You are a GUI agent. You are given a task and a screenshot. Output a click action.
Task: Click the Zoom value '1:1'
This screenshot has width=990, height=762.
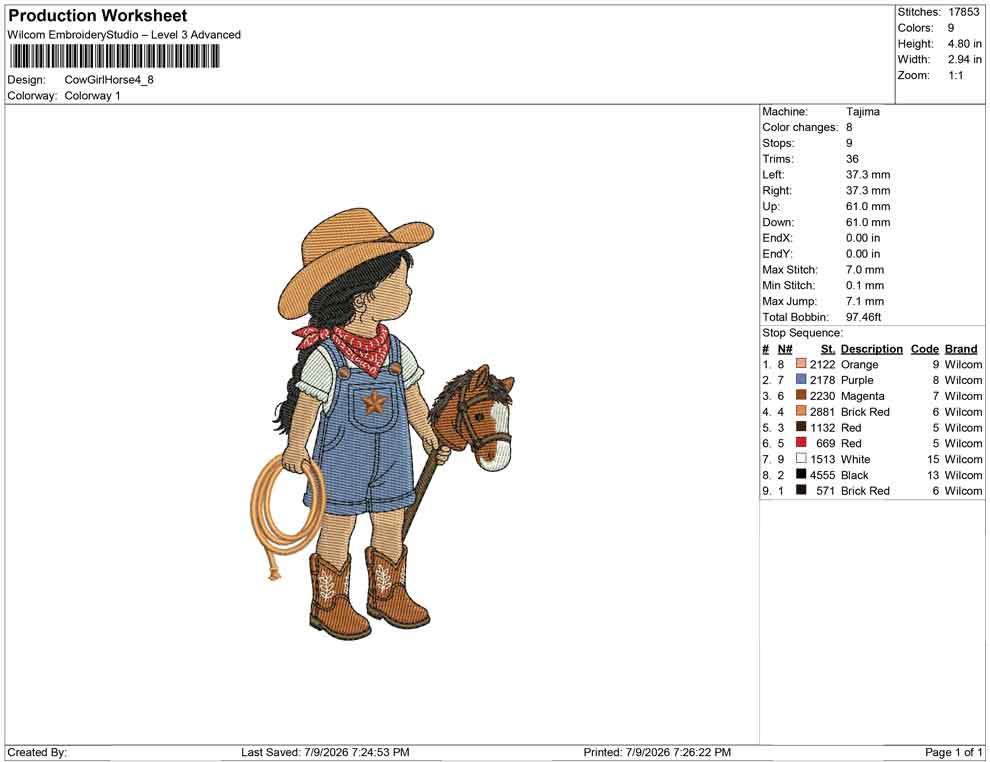coord(955,75)
